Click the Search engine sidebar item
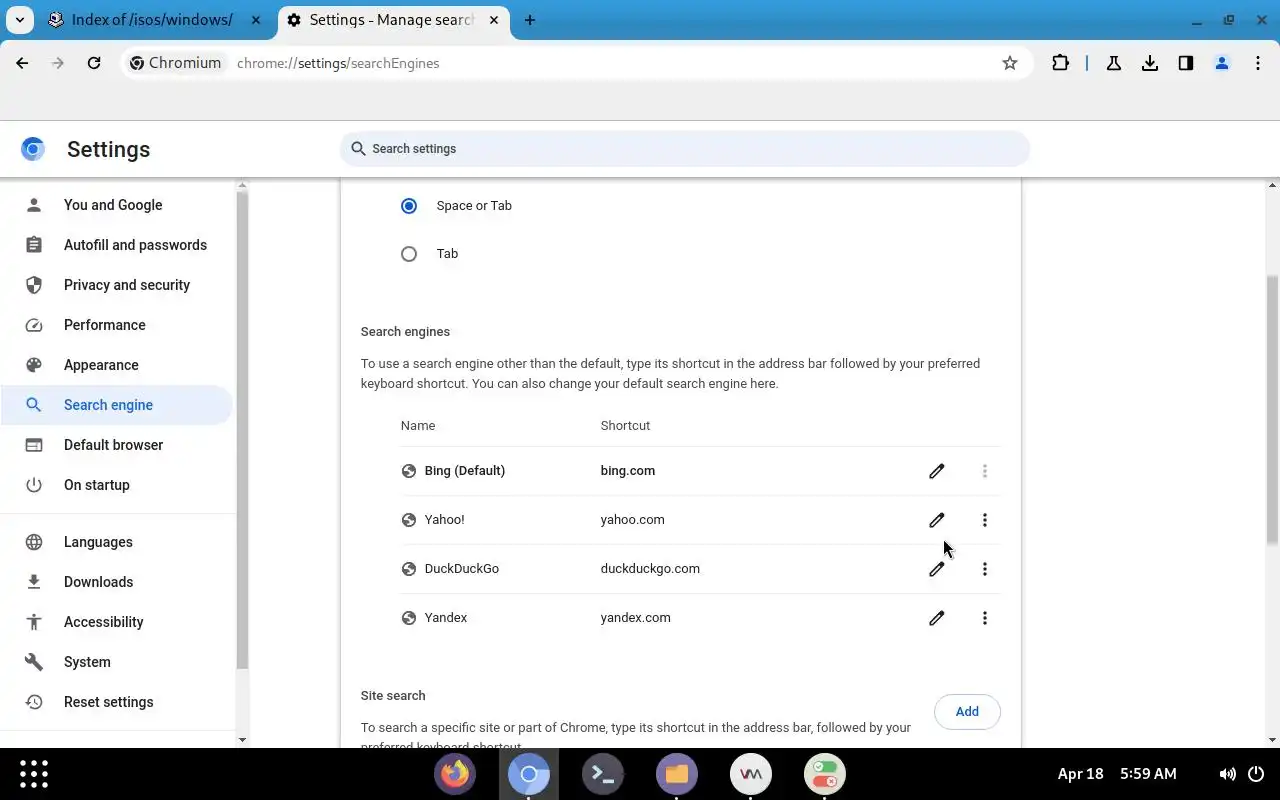1280x800 pixels. pyautogui.click(x=117, y=405)
